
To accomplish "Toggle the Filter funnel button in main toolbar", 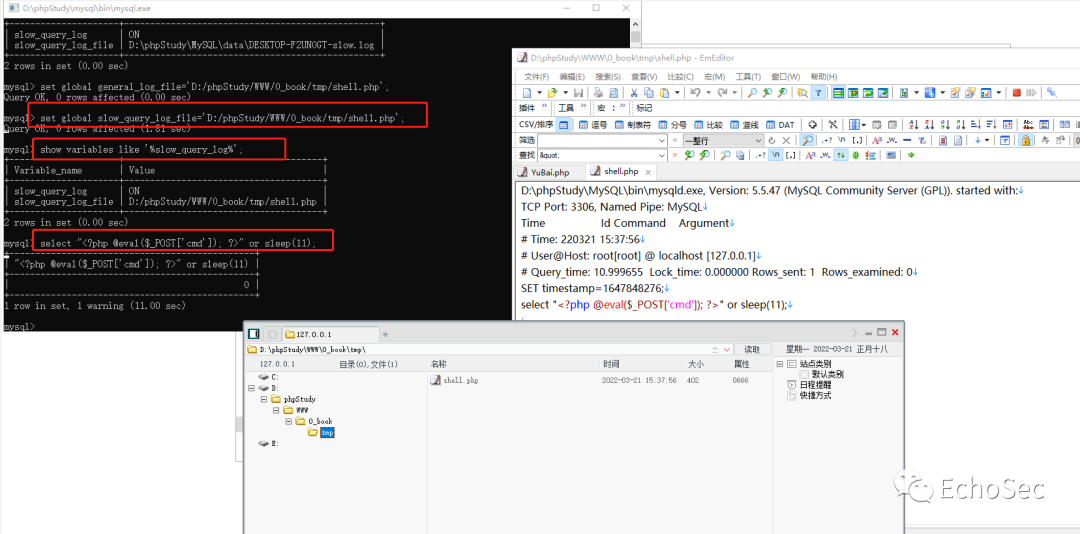I will pyautogui.click(x=818, y=92).
